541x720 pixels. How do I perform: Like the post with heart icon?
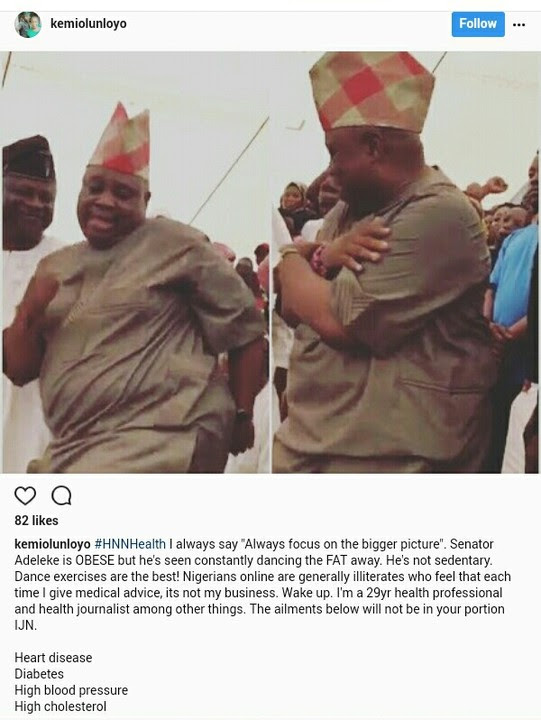(x=25, y=496)
